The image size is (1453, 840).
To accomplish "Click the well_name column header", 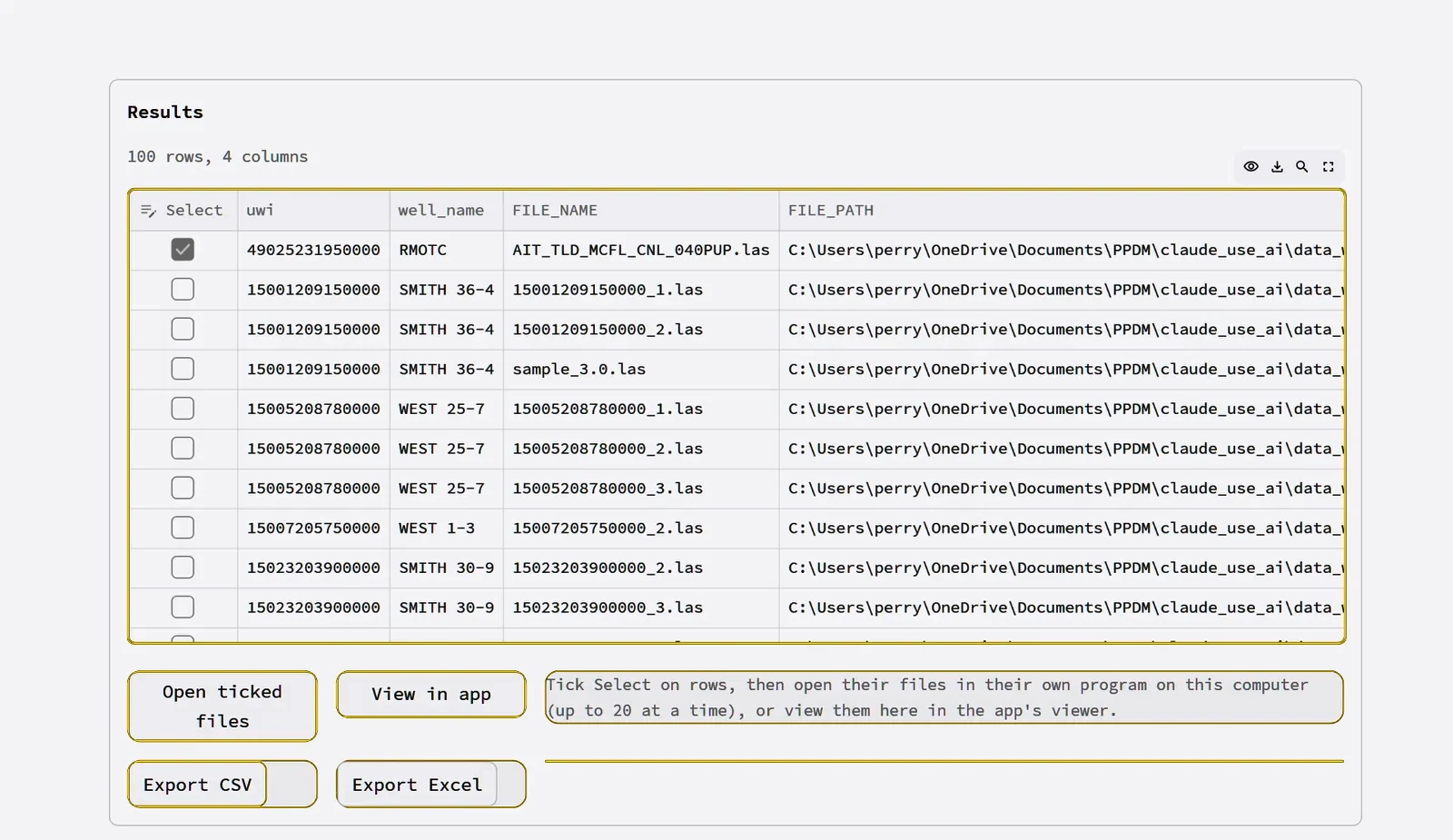I will coord(447,211).
